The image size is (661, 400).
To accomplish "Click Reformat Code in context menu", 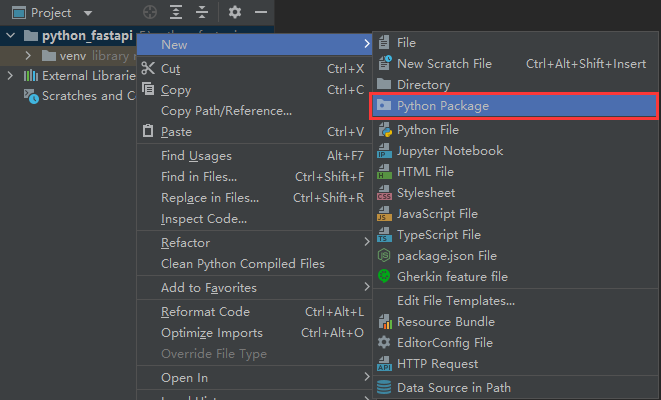I will [205, 312].
